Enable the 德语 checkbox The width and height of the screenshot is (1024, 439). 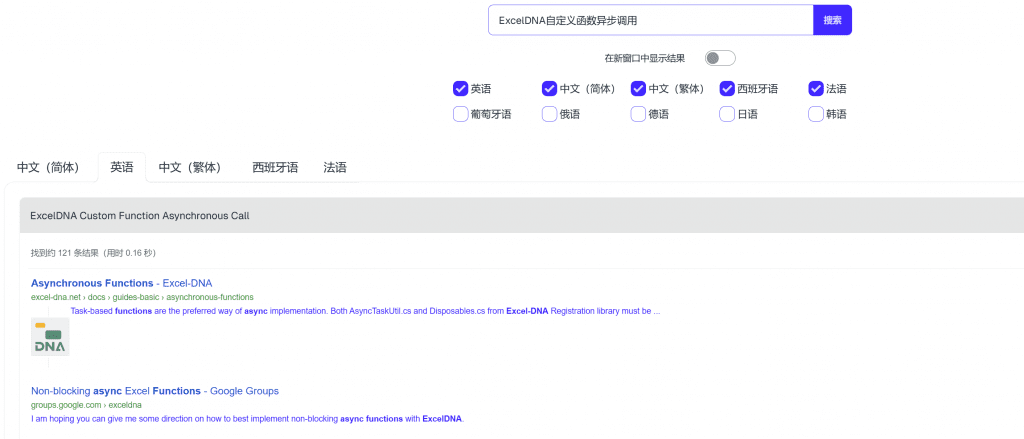[x=639, y=114]
